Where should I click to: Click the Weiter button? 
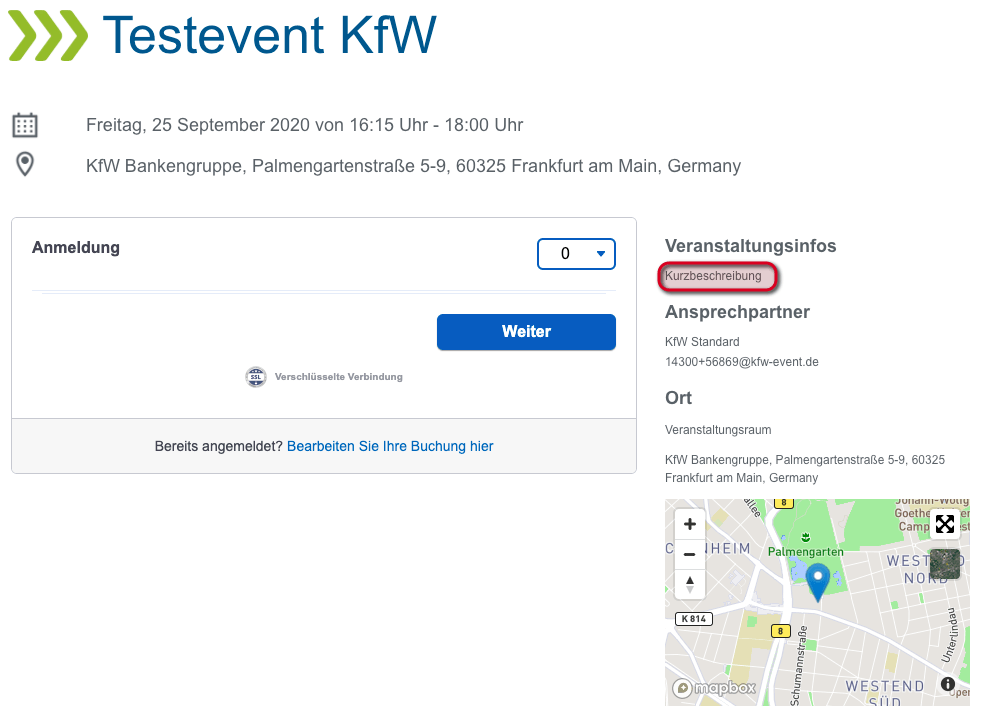(526, 332)
